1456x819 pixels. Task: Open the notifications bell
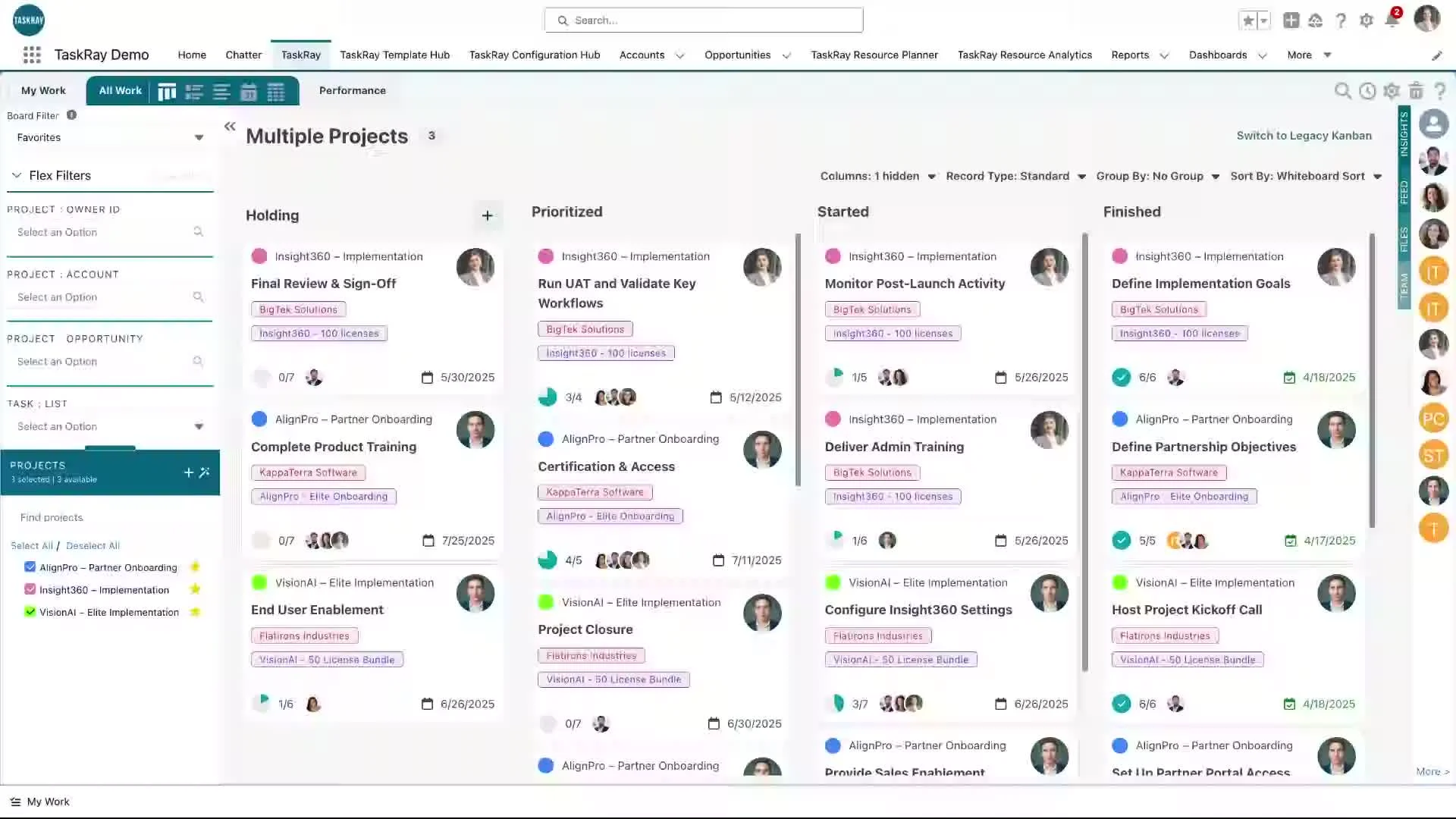(1392, 20)
